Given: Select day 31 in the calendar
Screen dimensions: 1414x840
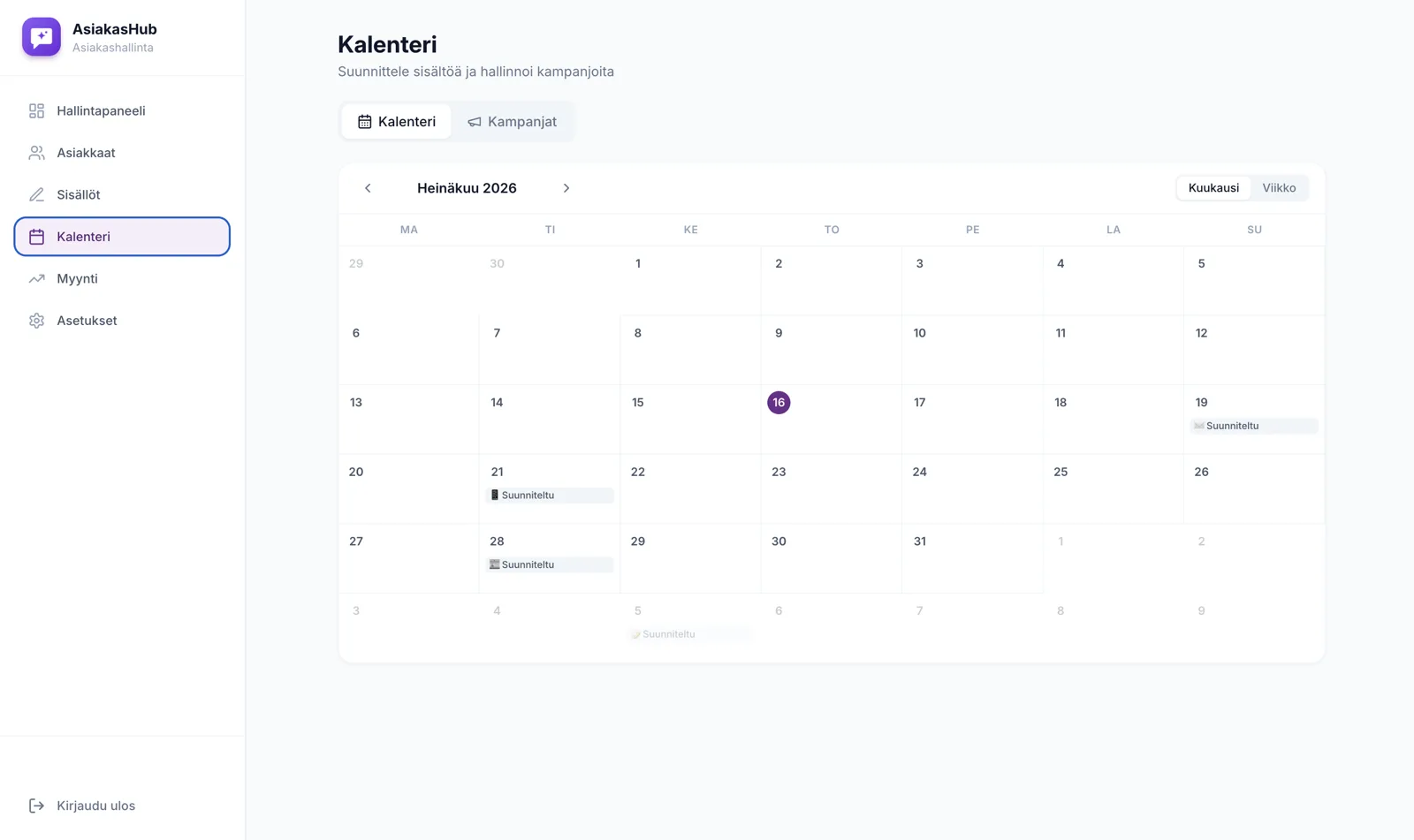Looking at the screenshot, I should coord(919,541).
